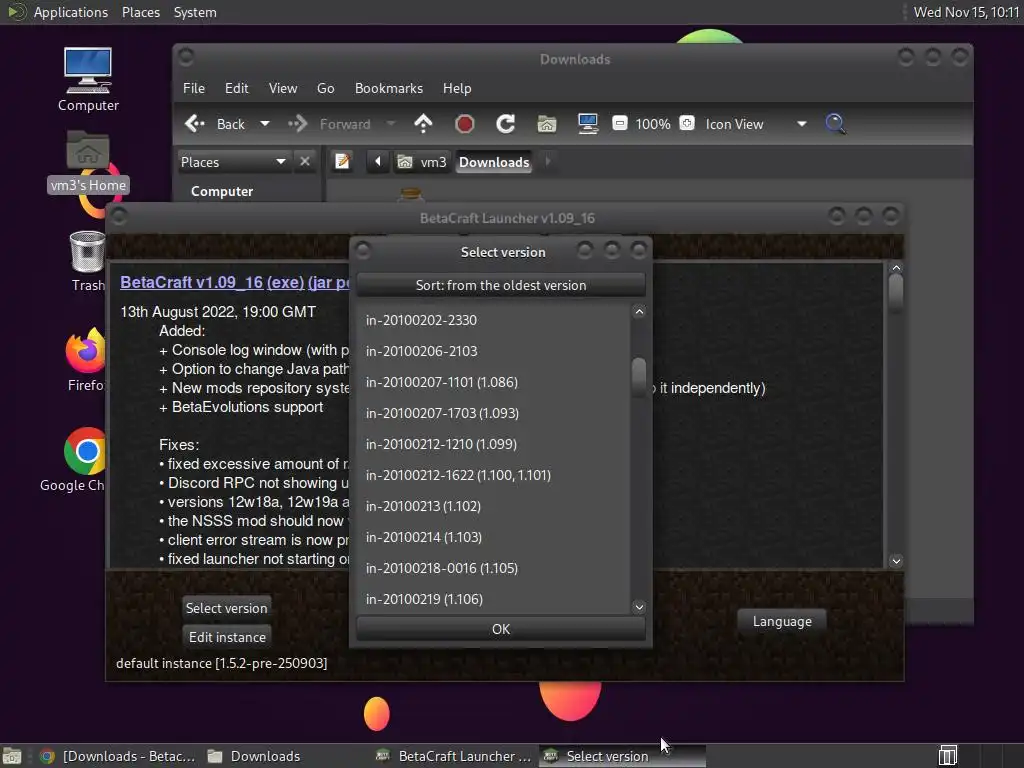1024x768 pixels.
Task: Reload the Downloads folder
Action: [505, 123]
